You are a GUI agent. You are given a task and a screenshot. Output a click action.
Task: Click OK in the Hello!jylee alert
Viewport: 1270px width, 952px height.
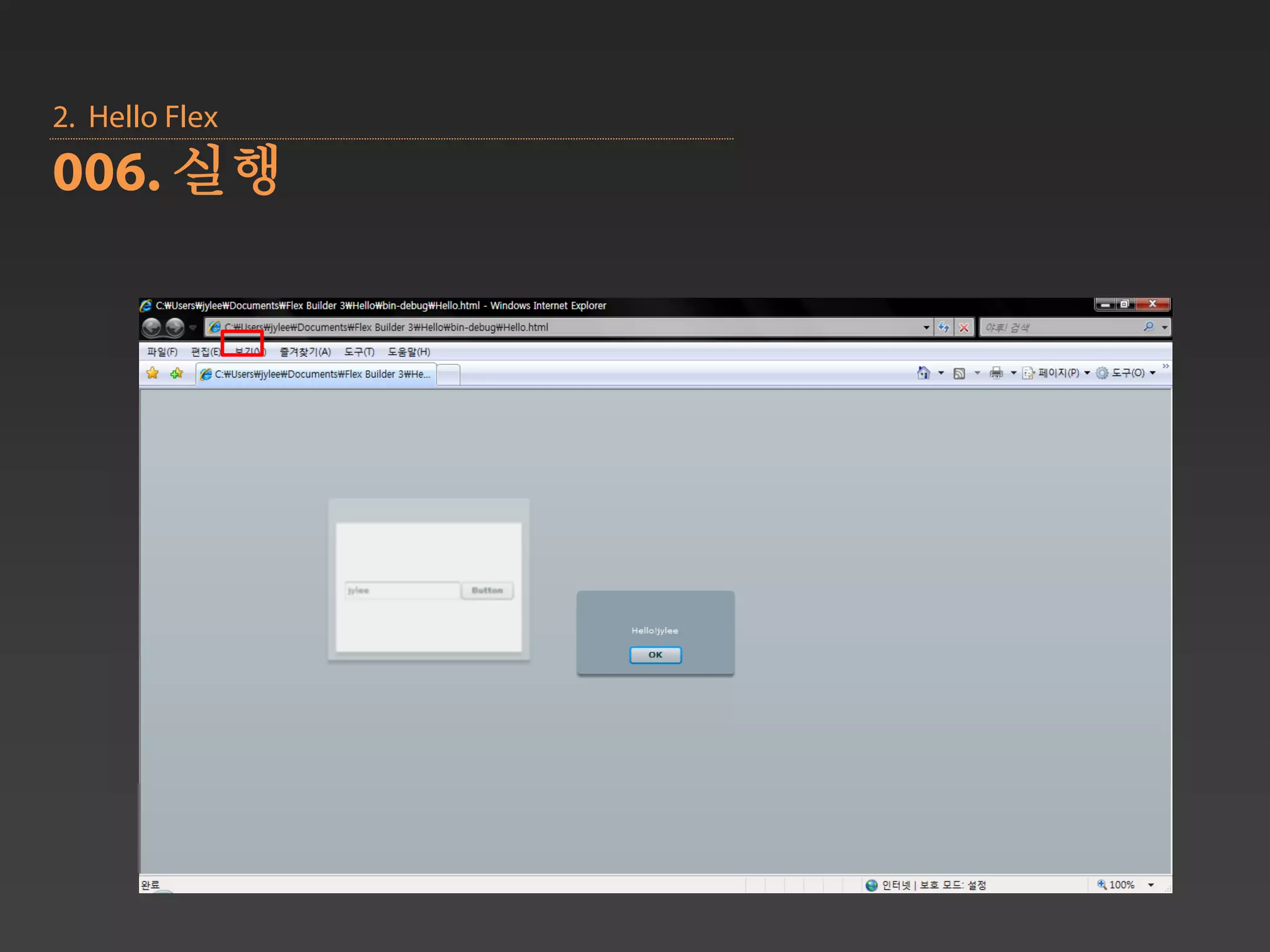click(x=655, y=655)
